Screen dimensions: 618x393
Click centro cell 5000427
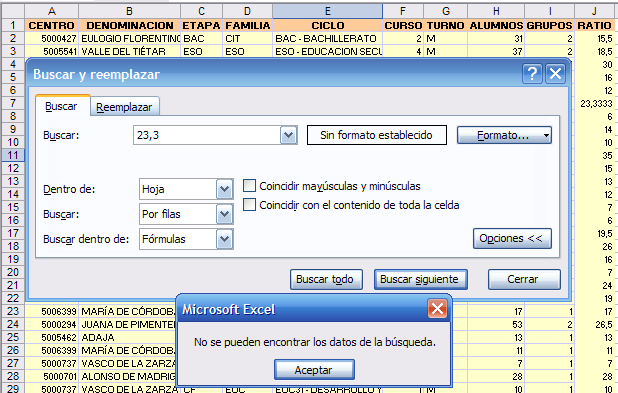point(52,38)
